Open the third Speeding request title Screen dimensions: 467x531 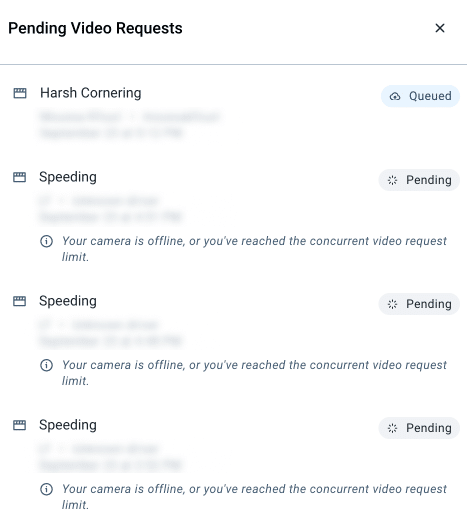pos(68,425)
